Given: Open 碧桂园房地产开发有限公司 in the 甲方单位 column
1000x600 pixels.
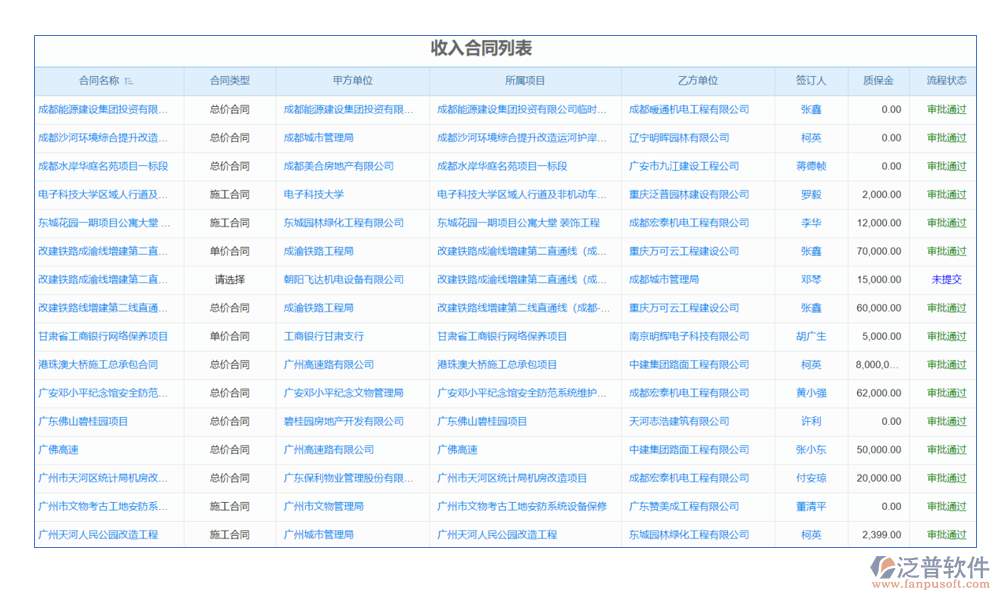Looking at the screenshot, I should coord(343,422).
